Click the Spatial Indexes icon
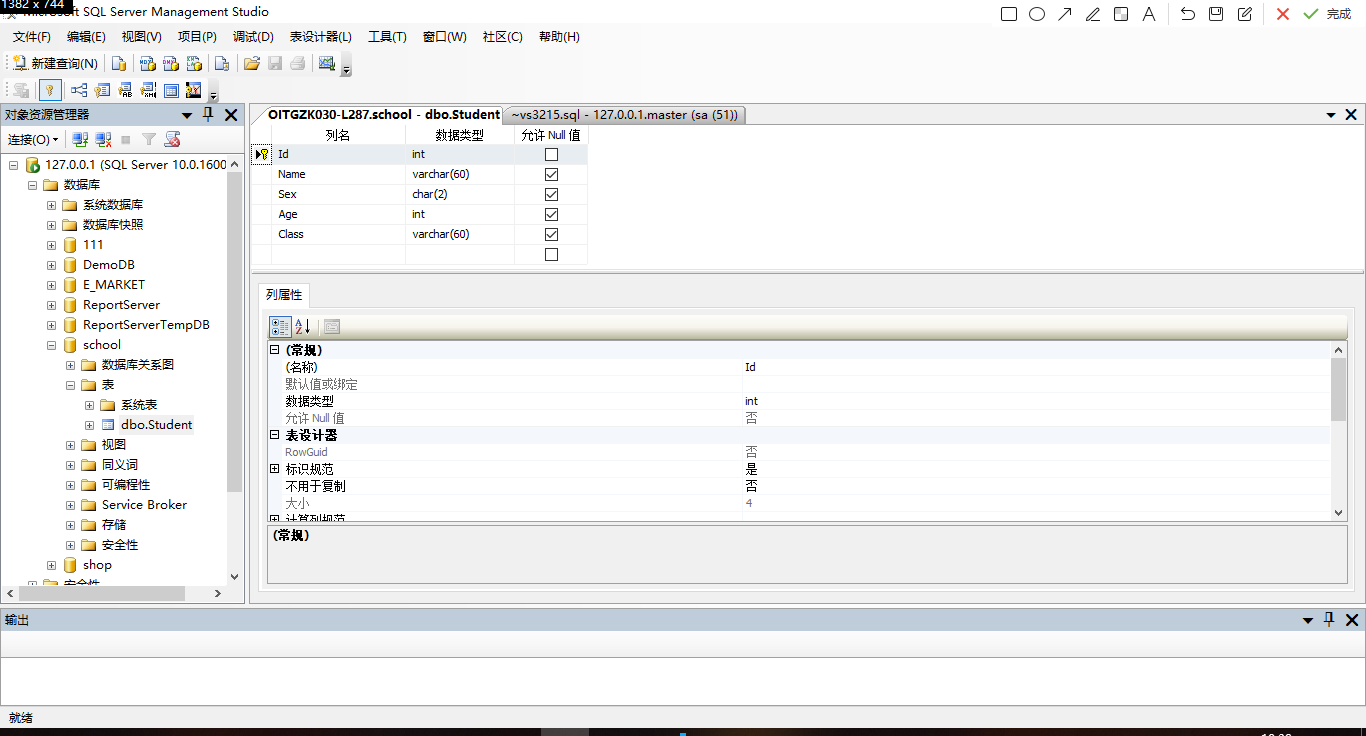1366x736 pixels. point(194,90)
